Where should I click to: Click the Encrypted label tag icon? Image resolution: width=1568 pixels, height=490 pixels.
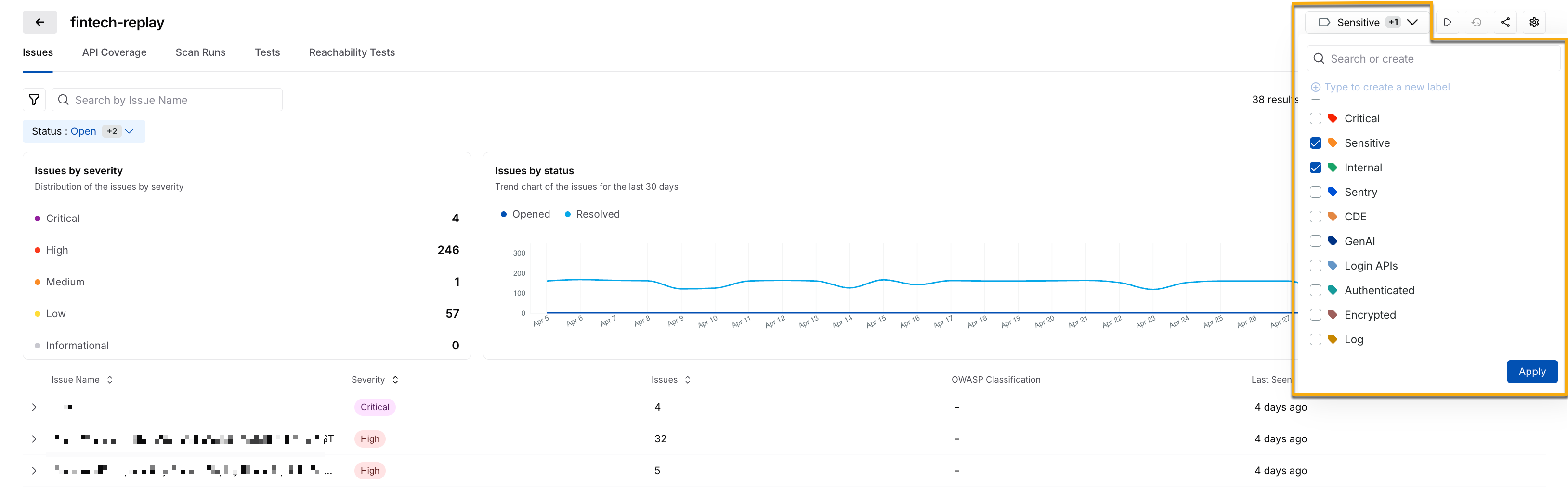[x=1333, y=315]
